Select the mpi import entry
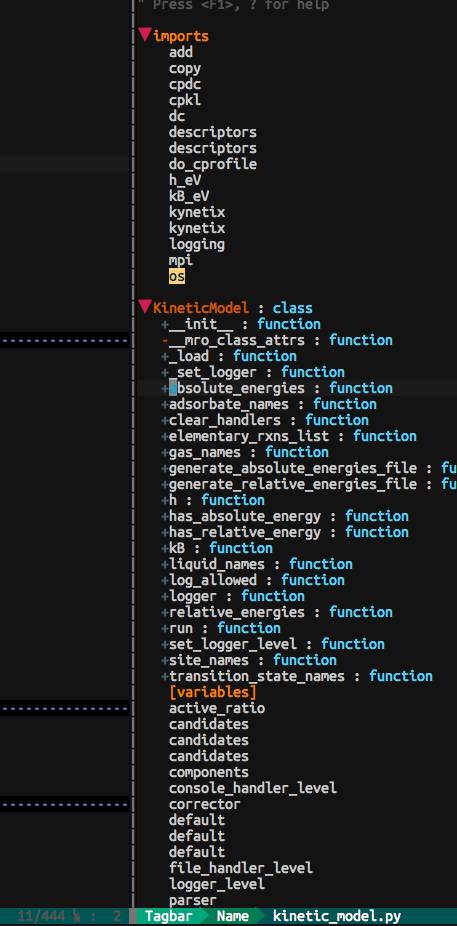The height and width of the screenshot is (926, 457). pos(181,260)
